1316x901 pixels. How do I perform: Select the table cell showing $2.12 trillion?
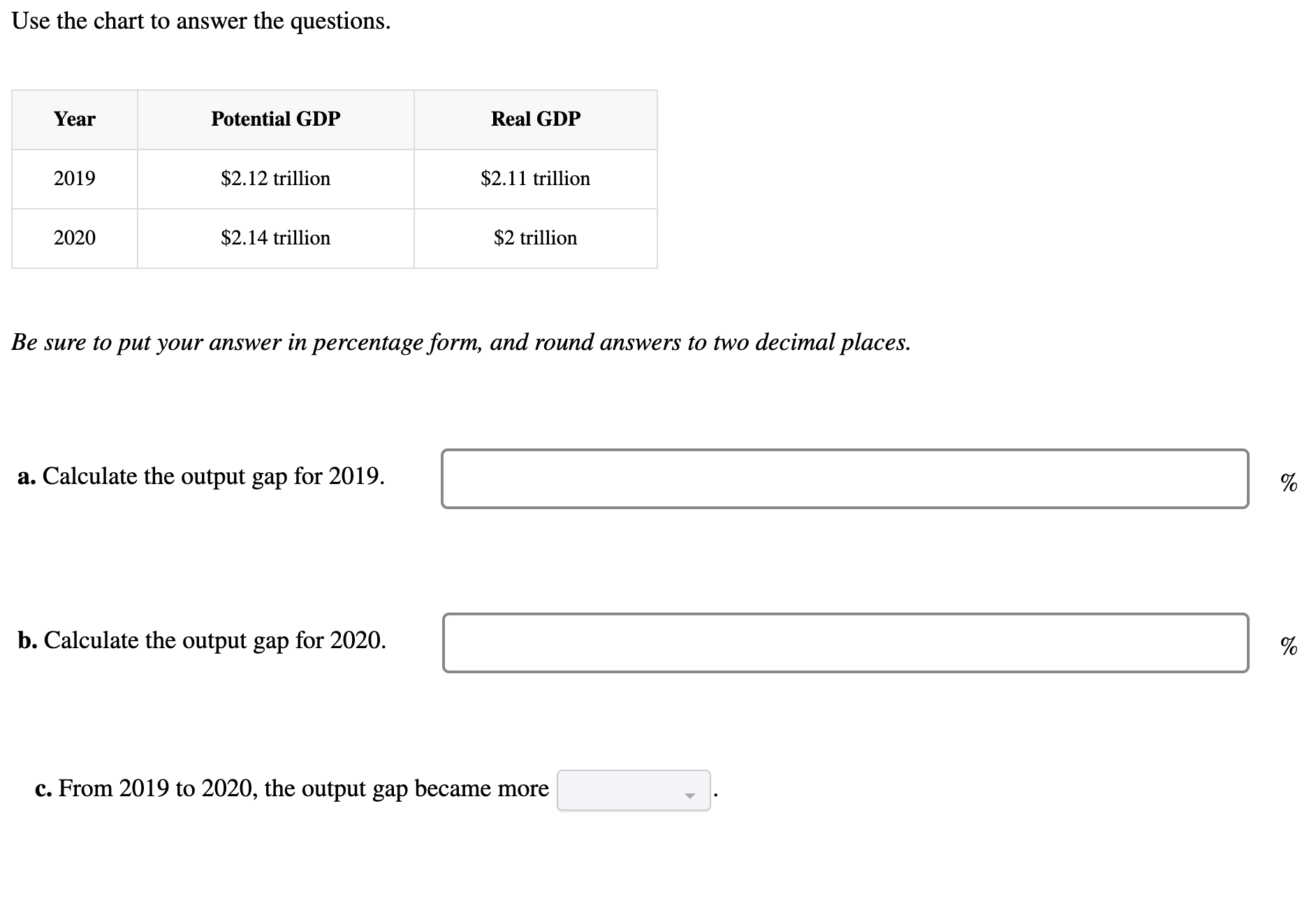click(x=275, y=178)
